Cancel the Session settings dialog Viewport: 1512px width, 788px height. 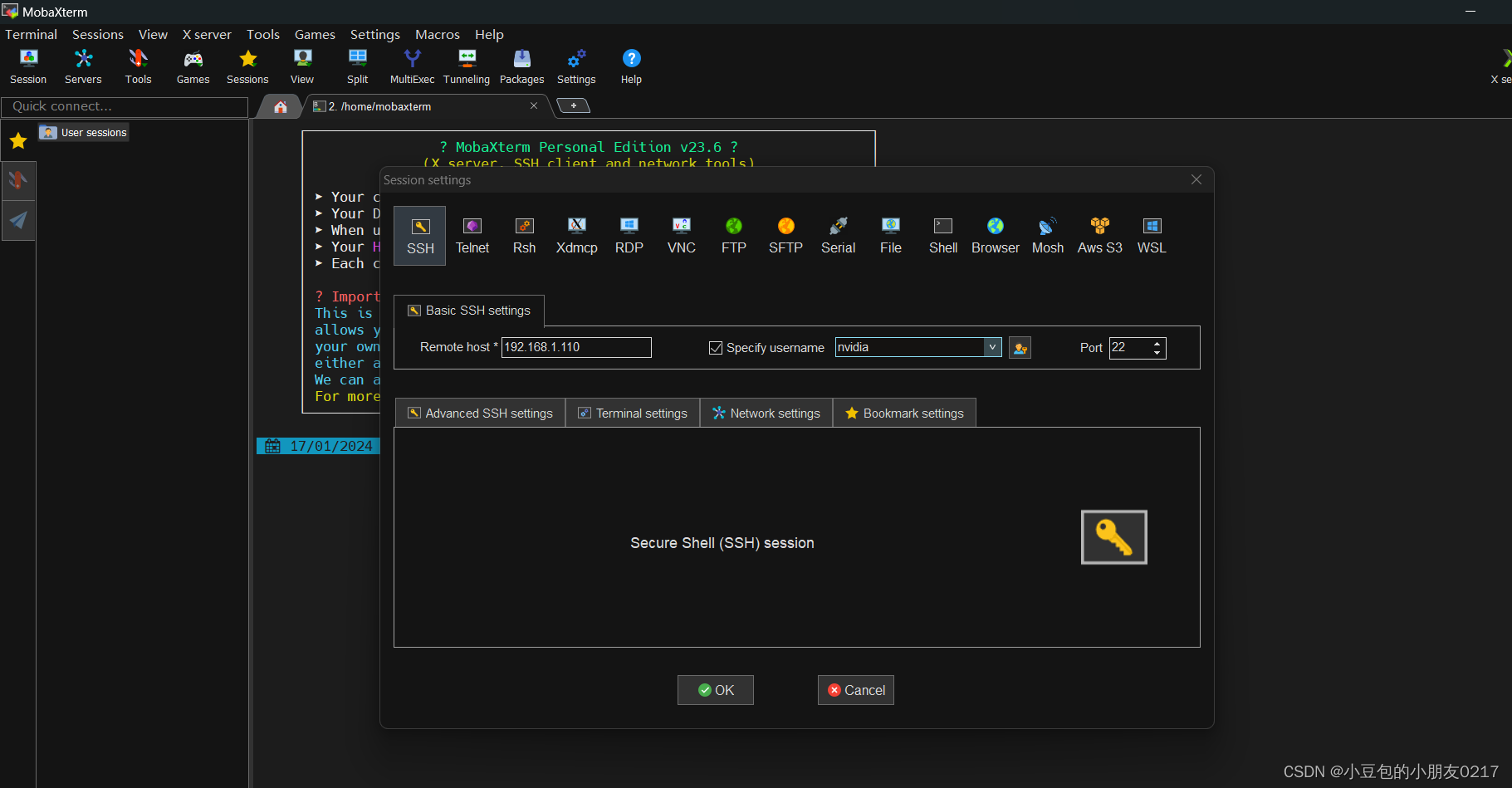[856, 690]
